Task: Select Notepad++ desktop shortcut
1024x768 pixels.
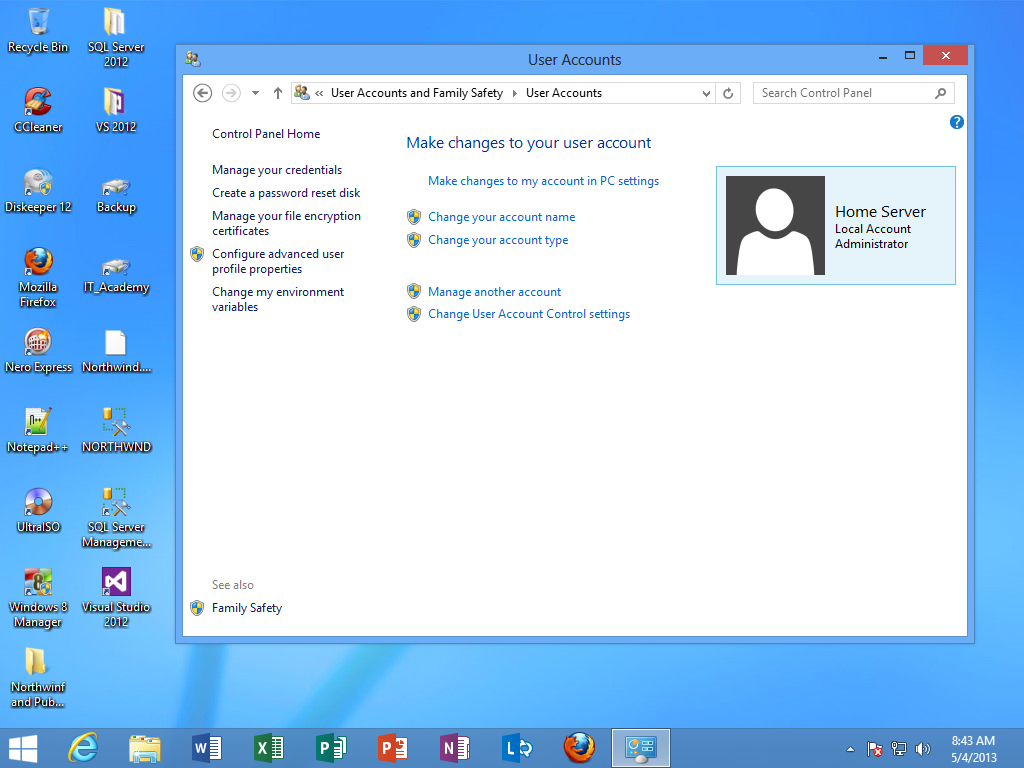Action: tap(38, 430)
